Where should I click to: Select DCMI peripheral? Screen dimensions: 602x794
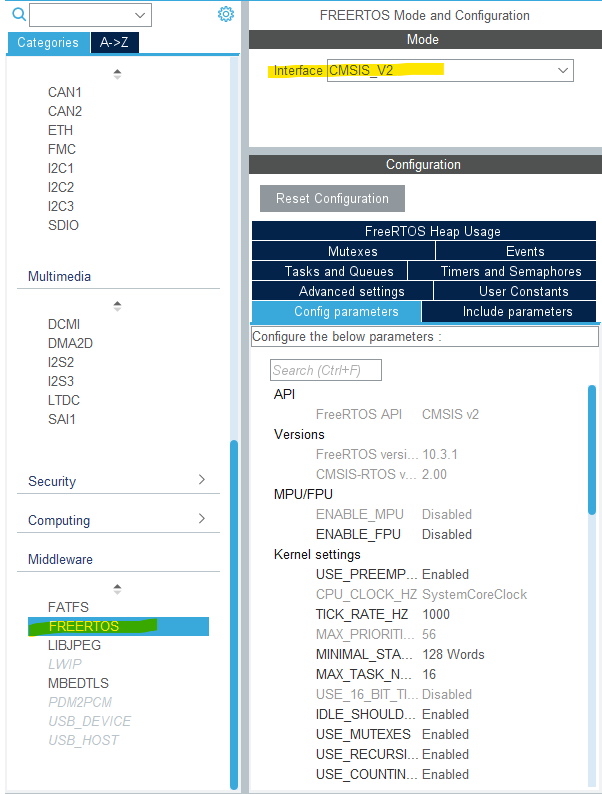[64, 324]
